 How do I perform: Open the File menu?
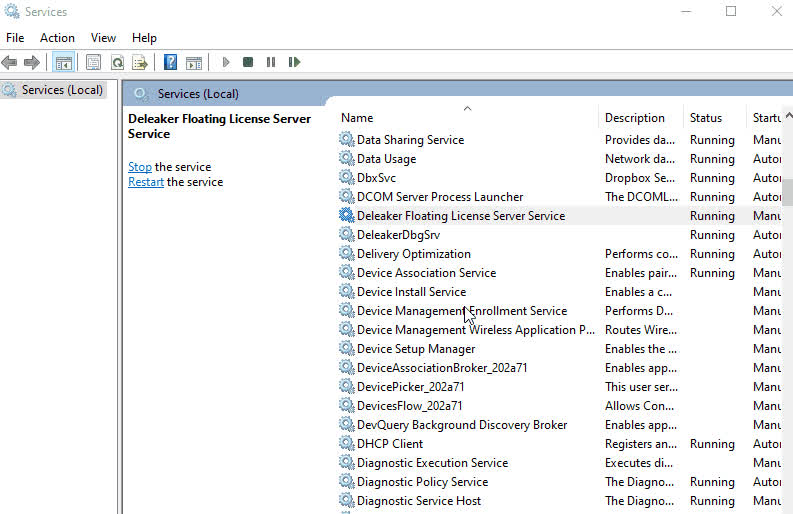15,38
